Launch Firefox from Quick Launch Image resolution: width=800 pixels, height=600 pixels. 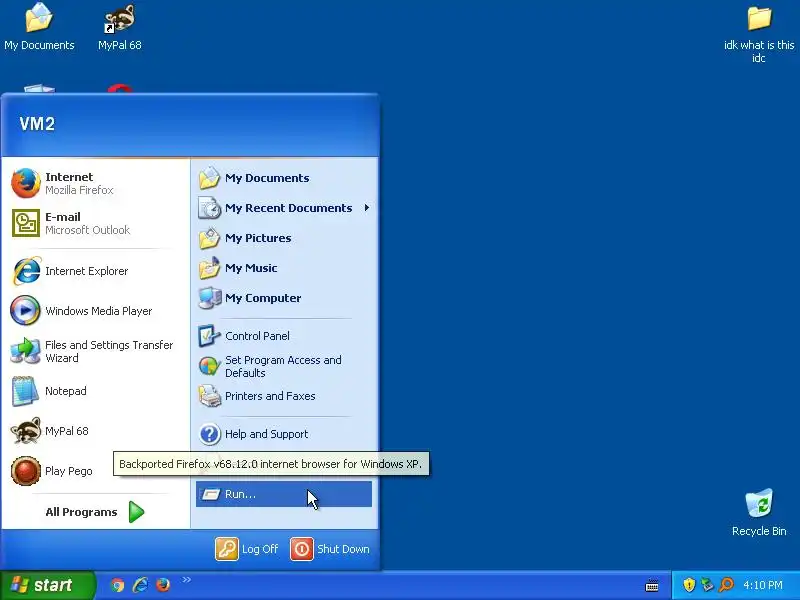(163, 585)
